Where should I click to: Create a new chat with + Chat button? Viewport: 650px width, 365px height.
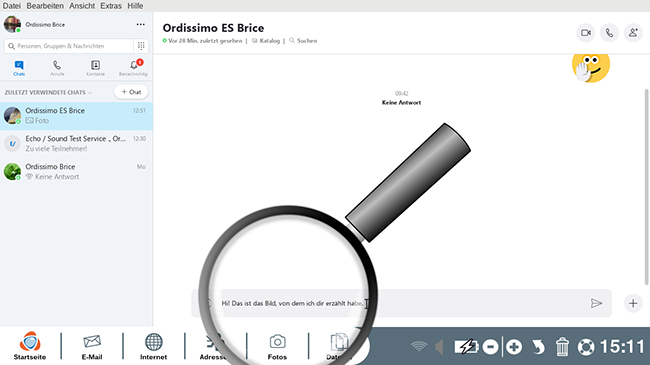pyautogui.click(x=131, y=92)
